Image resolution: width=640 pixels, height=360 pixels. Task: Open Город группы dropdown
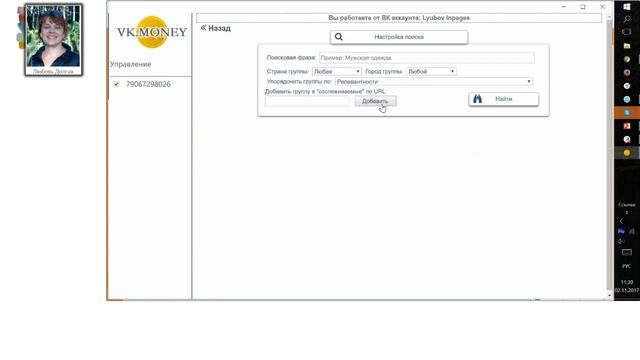click(431, 71)
